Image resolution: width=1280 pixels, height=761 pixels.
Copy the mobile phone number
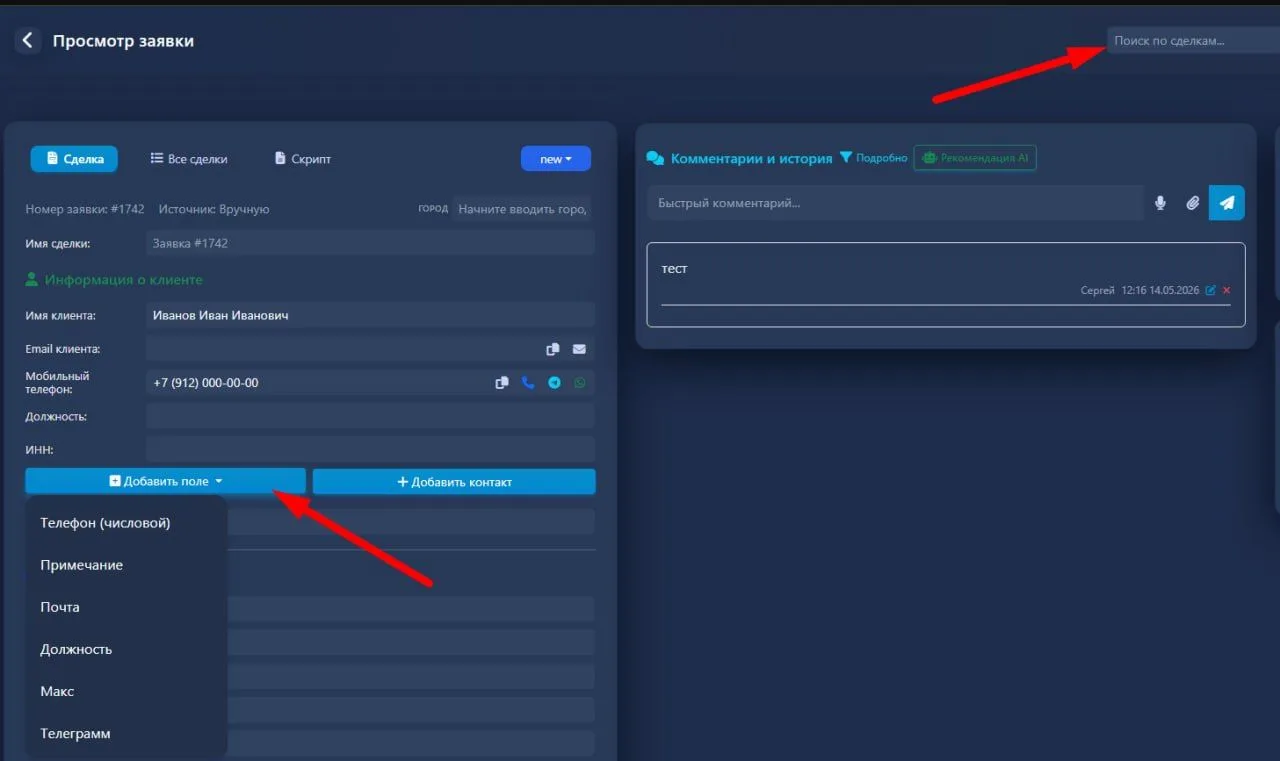coord(502,383)
